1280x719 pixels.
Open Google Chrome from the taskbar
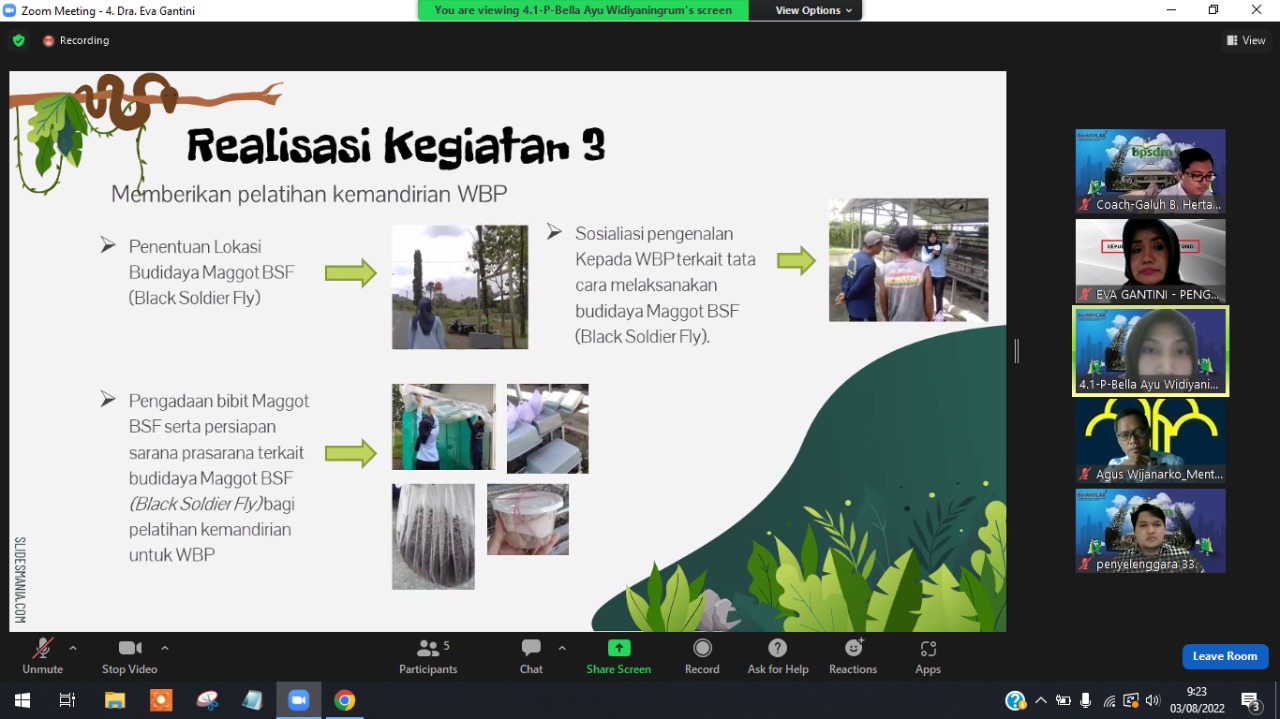coord(344,700)
